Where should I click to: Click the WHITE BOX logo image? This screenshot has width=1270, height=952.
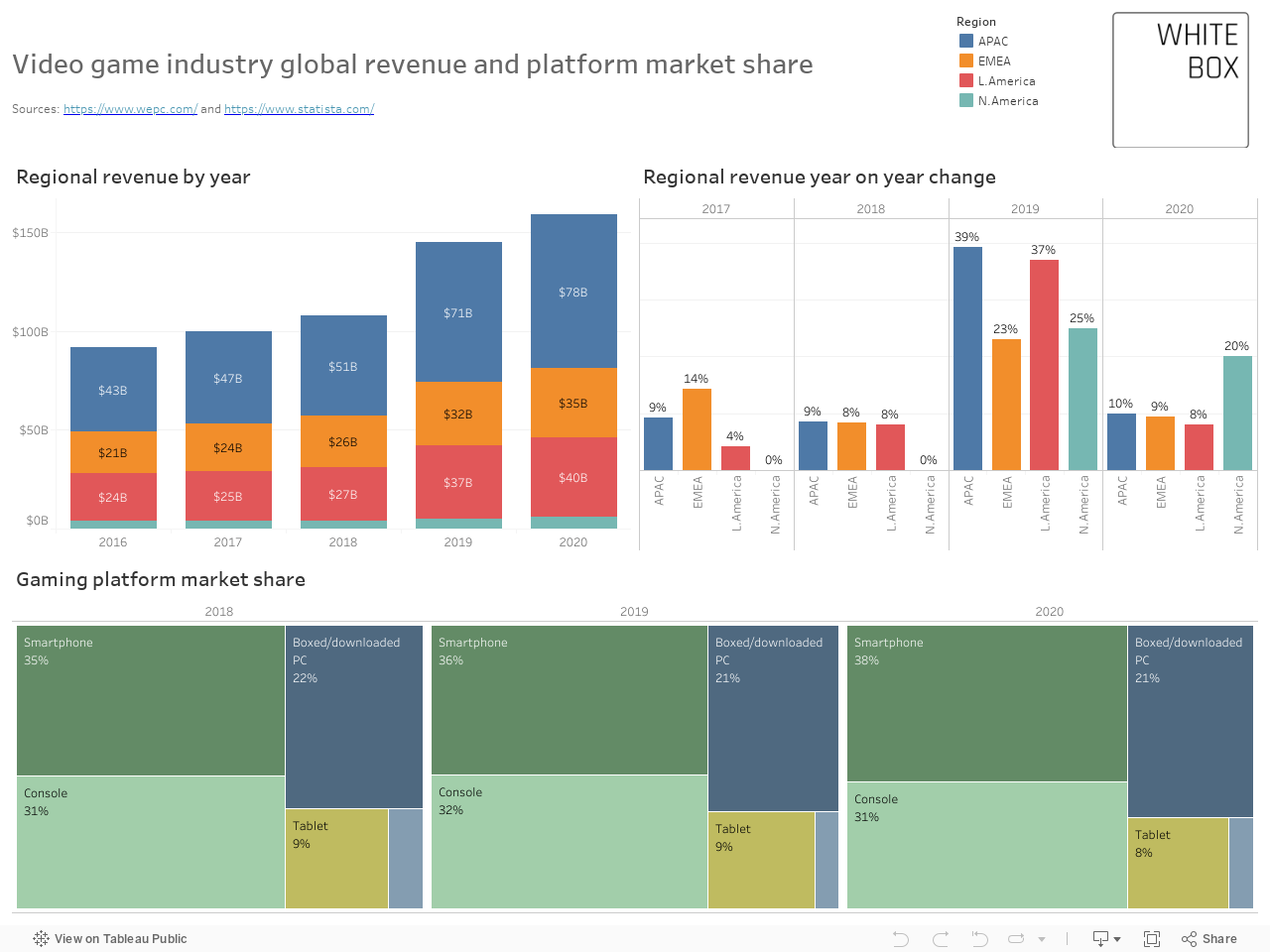pos(1181,79)
